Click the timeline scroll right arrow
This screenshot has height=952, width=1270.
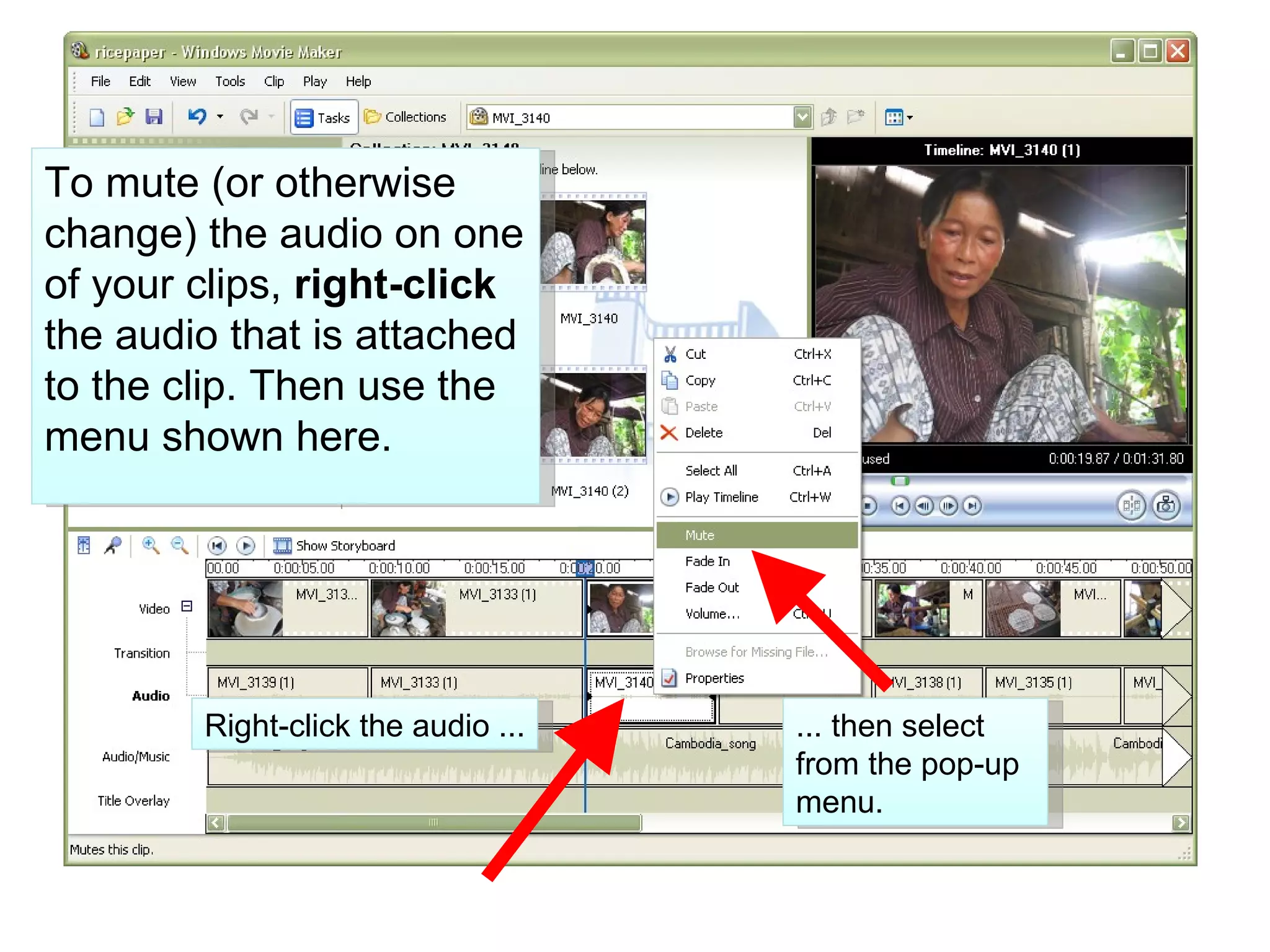tap(1181, 822)
